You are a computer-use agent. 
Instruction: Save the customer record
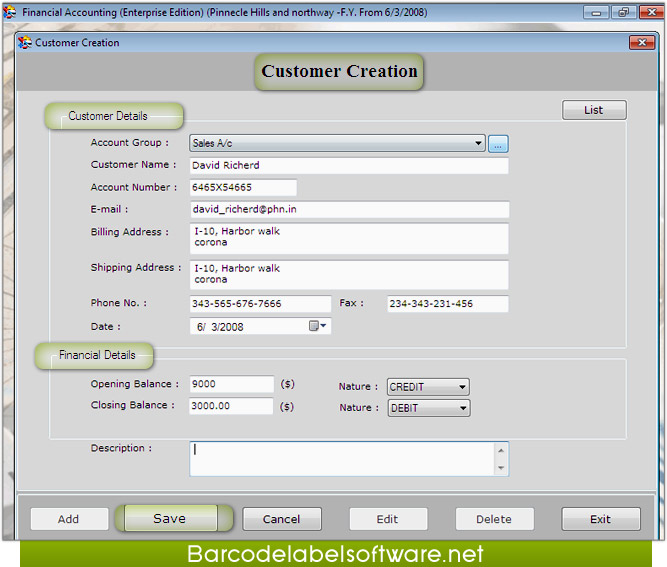pos(171,518)
